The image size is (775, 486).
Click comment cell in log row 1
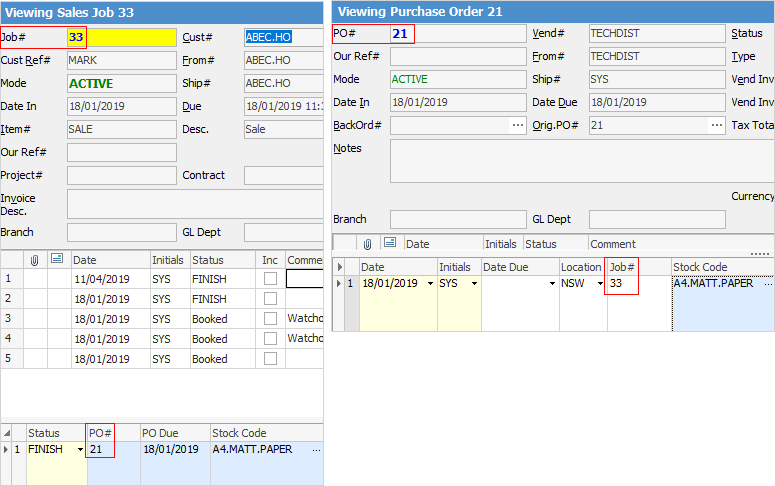click(x=304, y=279)
